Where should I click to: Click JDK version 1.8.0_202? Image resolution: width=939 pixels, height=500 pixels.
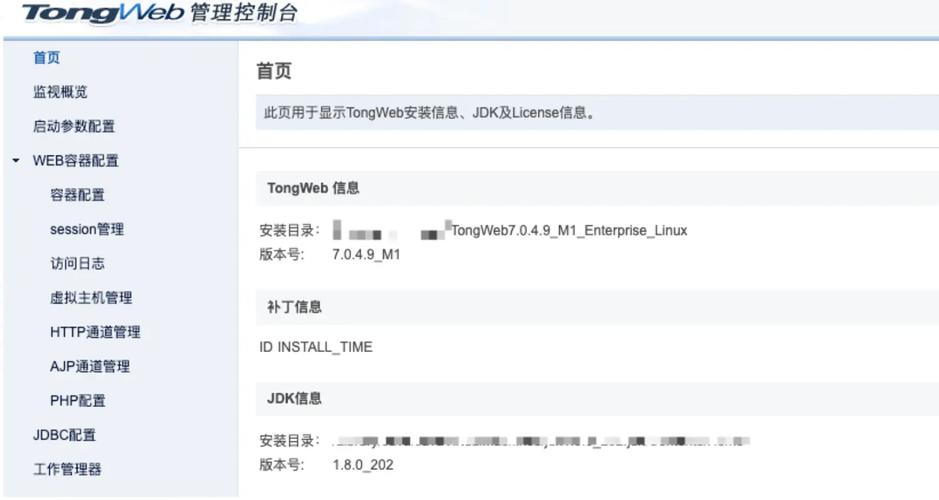pos(363,465)
